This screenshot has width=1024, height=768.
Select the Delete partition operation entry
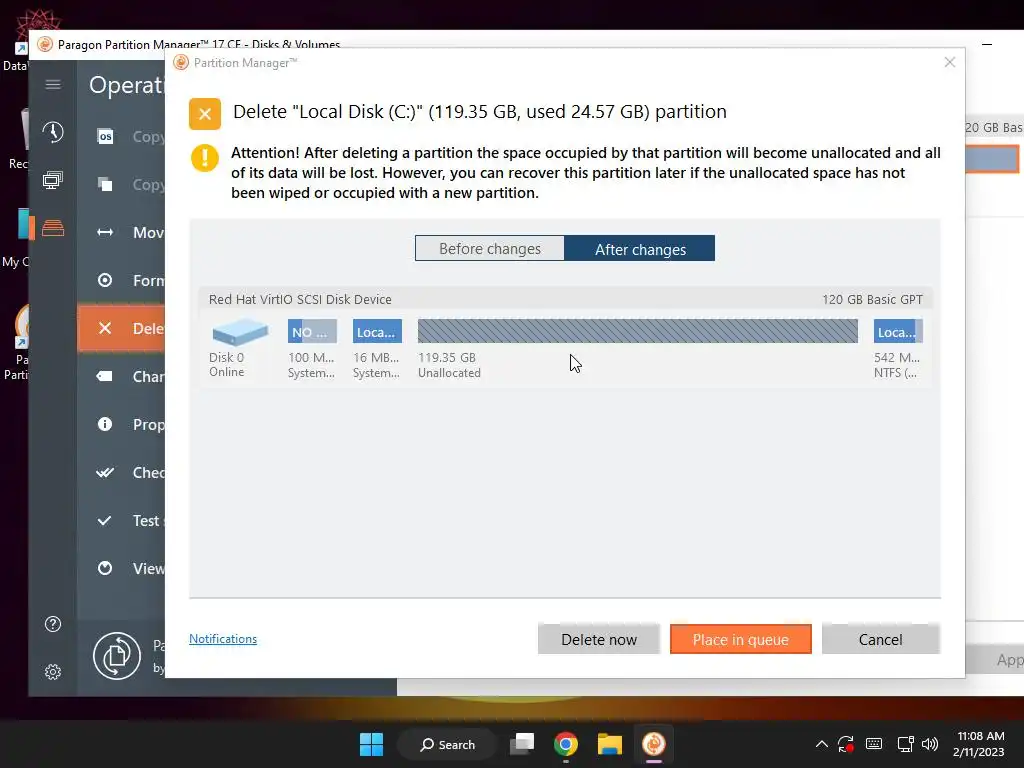tap(121, 328)
